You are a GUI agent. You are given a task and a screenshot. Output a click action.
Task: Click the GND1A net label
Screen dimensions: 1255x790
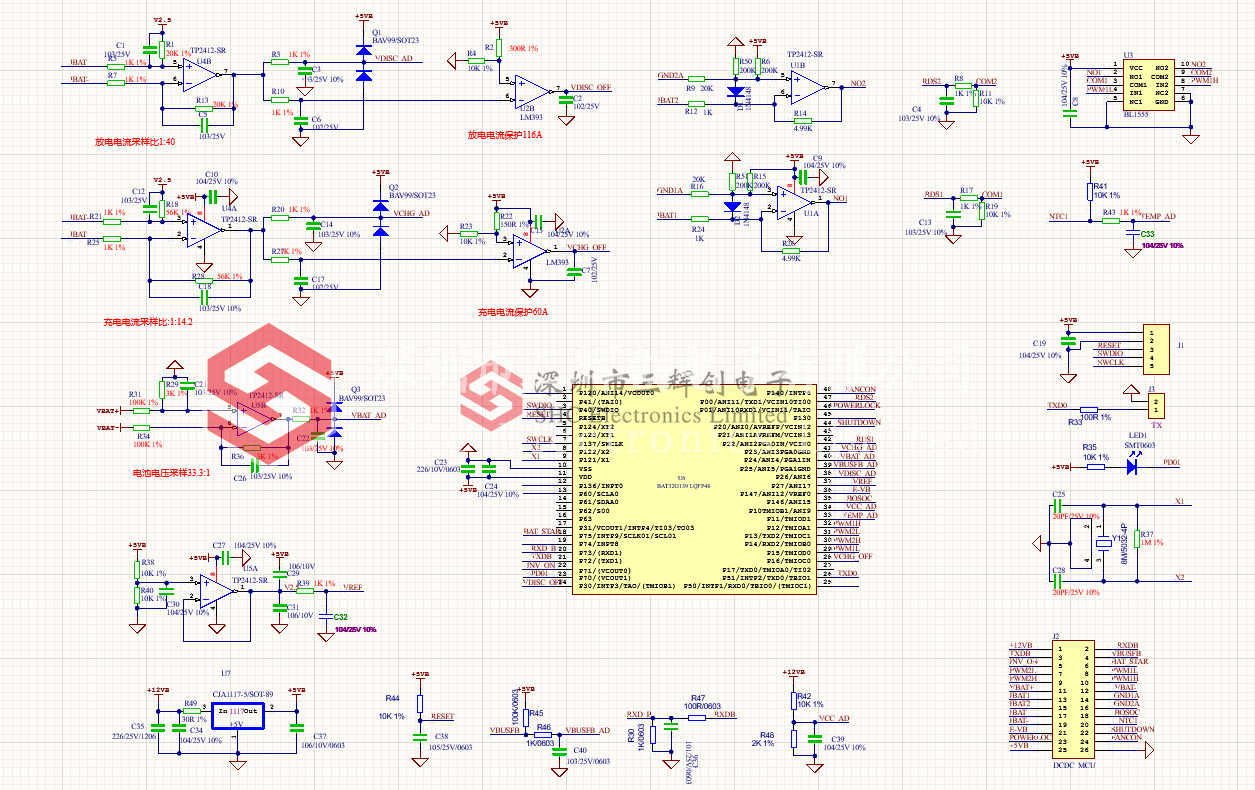pyautogui.click(x=670, y=190)
